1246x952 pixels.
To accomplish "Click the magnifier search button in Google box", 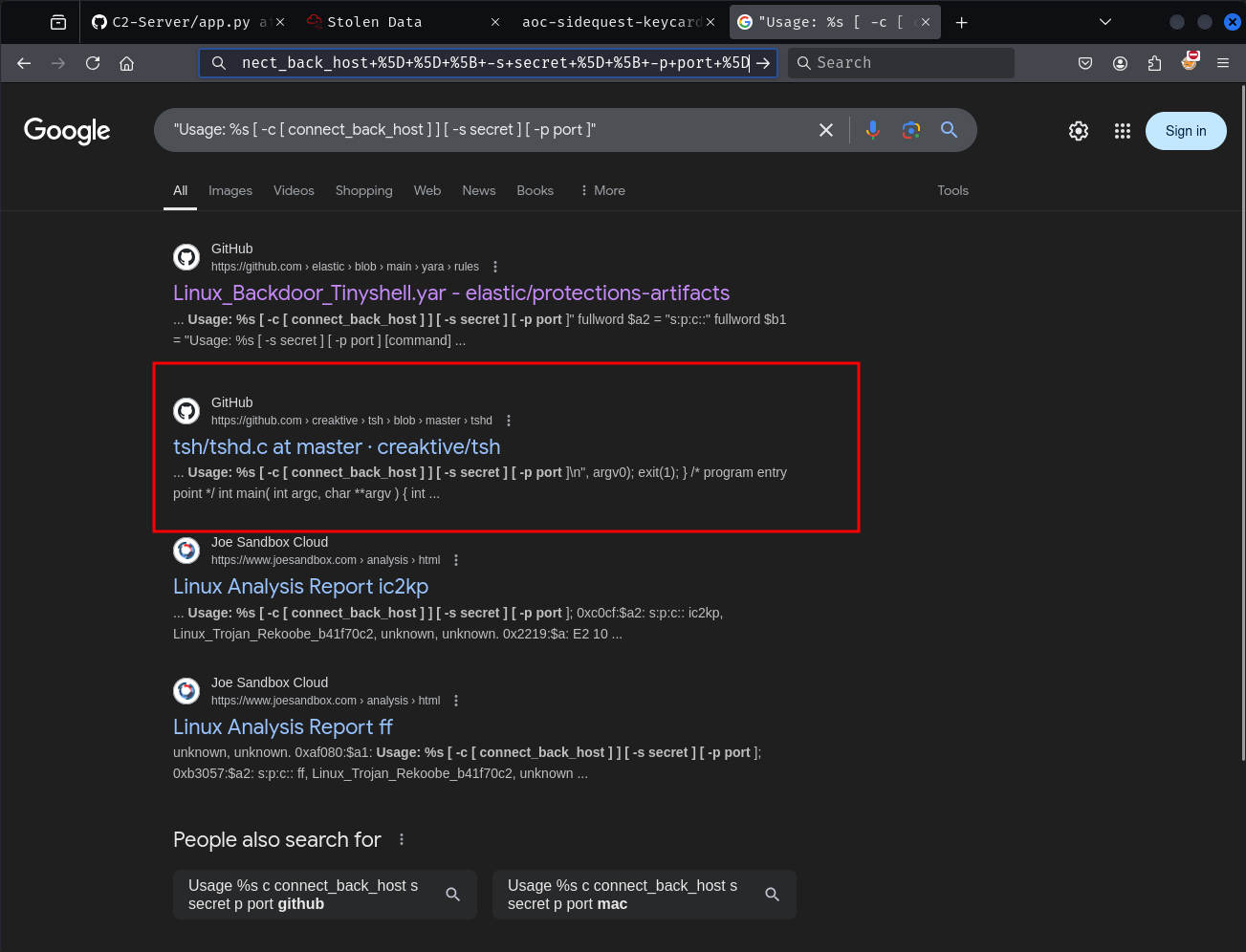I will click(x=949, y=130).
